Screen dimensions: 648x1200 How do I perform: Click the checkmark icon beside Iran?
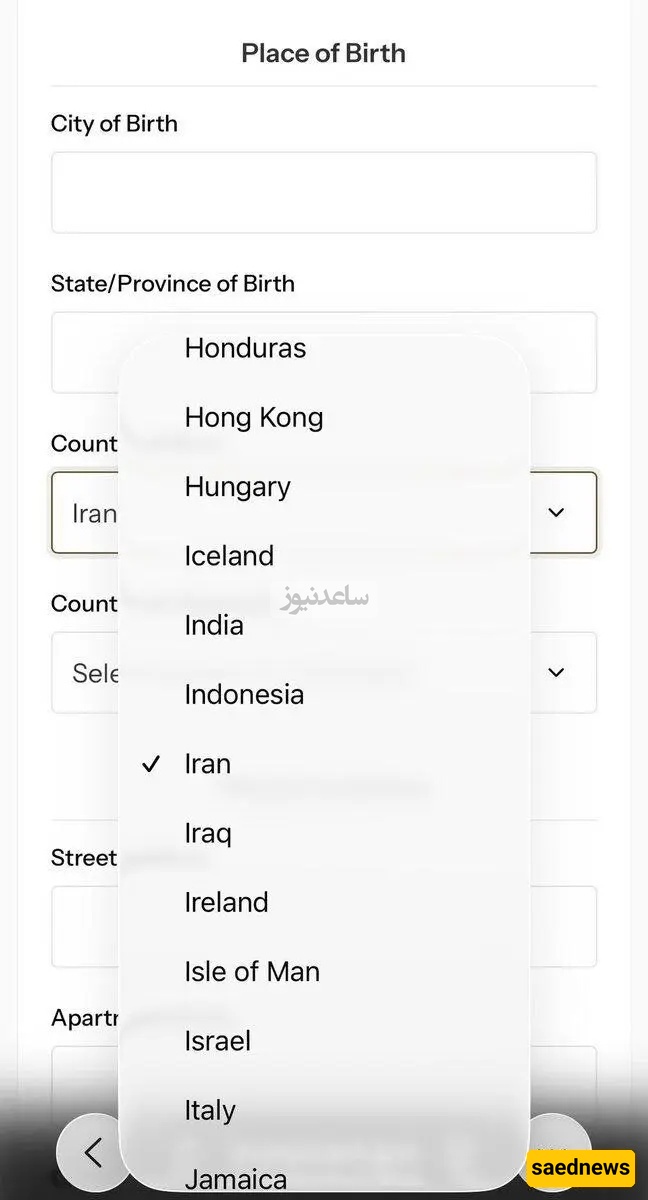click(x=151, y=765)
